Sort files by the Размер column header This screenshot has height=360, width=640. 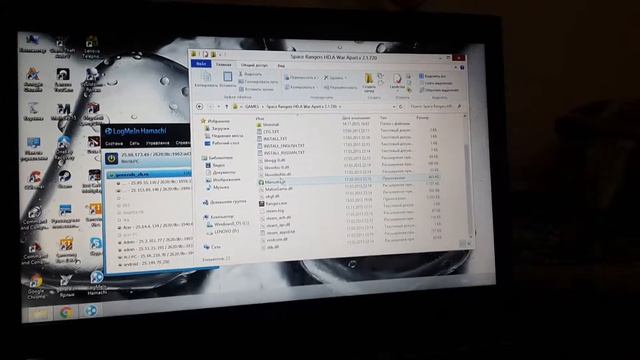click(x=422, y=118)
